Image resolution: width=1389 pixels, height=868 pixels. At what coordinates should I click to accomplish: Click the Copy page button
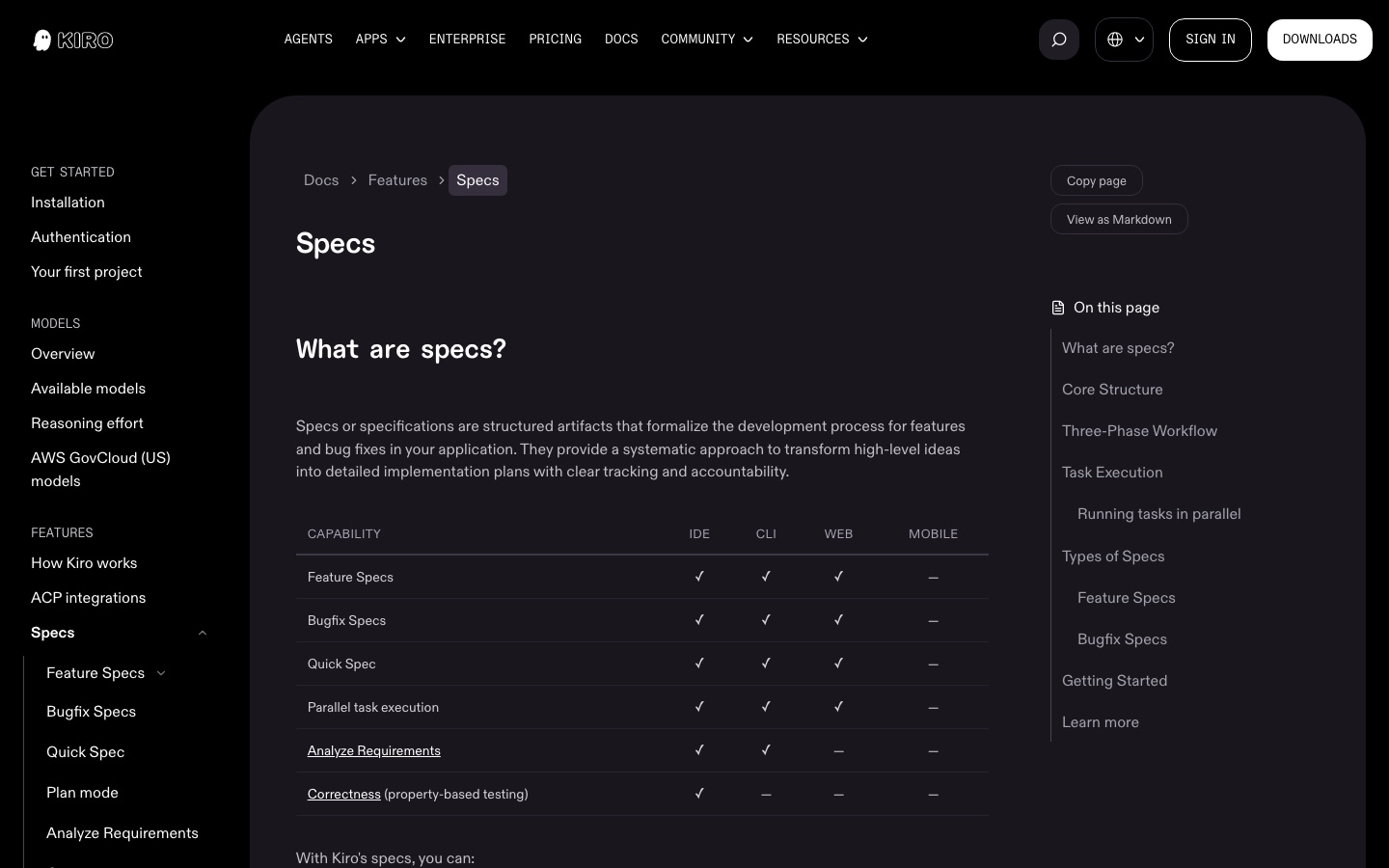1096,180
